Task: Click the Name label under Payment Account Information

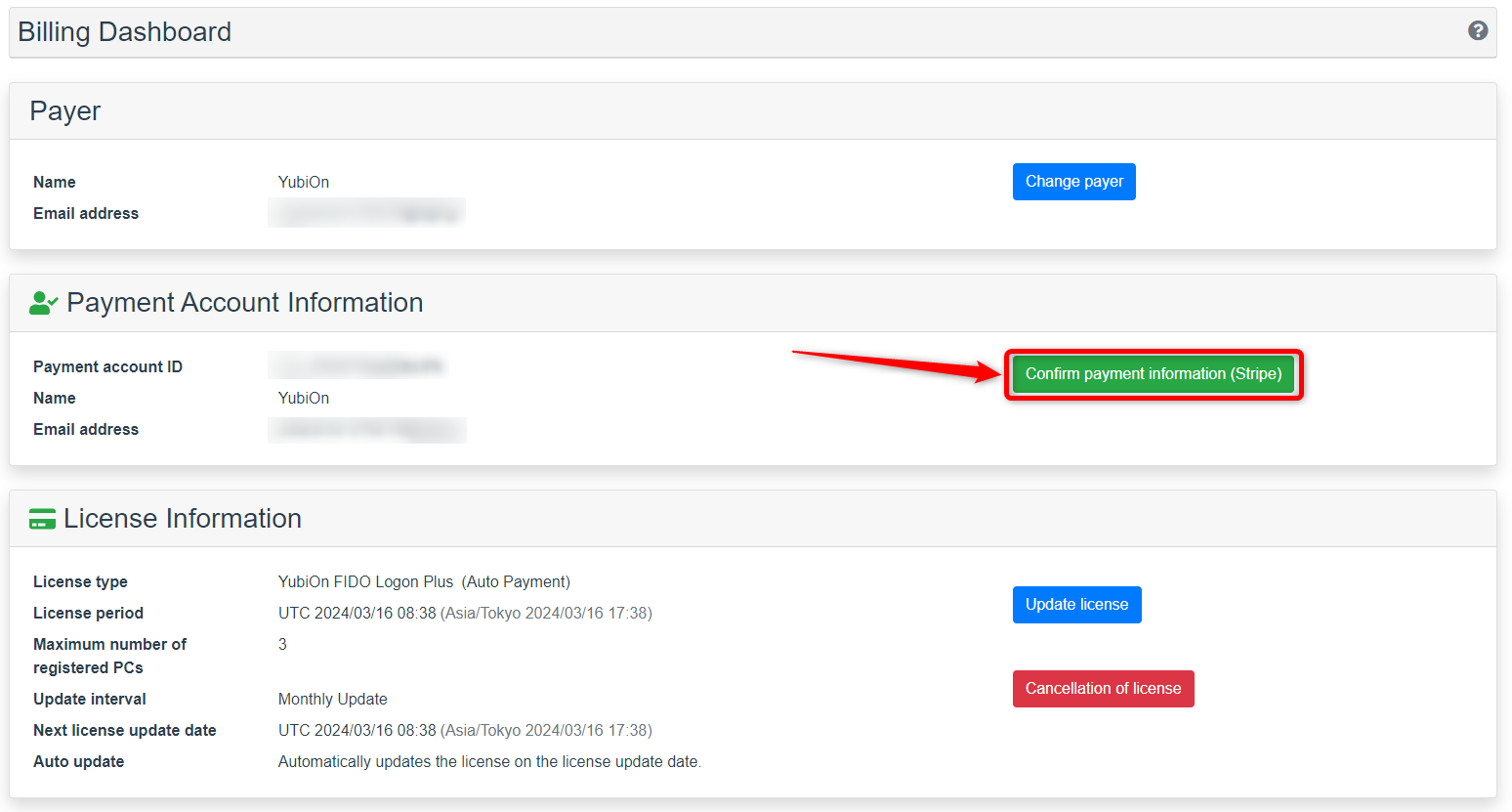Action: pos(55,398)
